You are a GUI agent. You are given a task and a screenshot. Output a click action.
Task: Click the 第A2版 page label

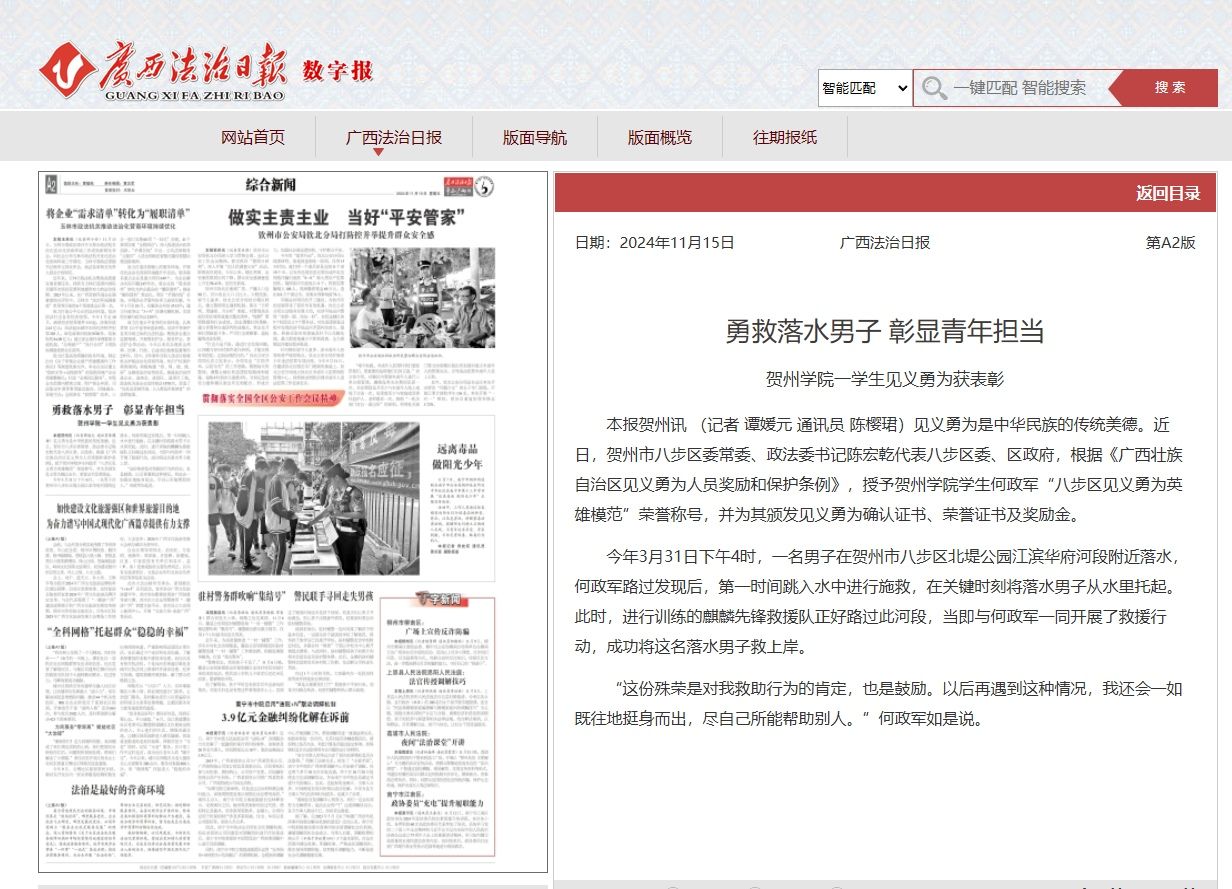pyautogui.click(x=1170, y=242)
